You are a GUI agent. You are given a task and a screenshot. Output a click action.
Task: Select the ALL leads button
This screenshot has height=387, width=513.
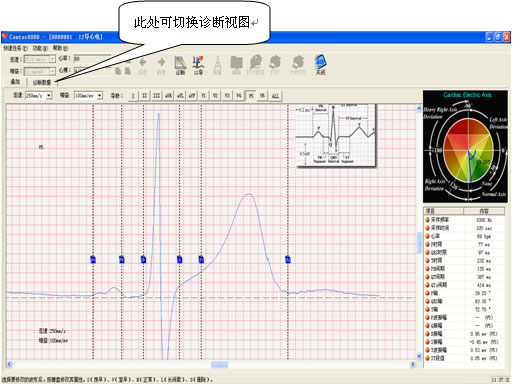(275, 96)
